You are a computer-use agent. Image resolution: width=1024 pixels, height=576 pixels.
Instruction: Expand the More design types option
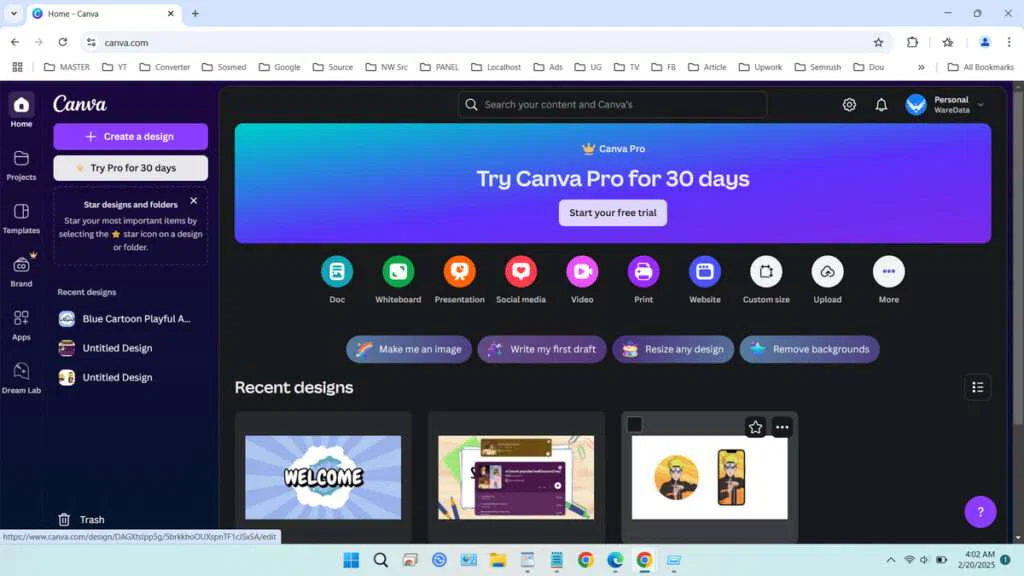coord(888,272)
